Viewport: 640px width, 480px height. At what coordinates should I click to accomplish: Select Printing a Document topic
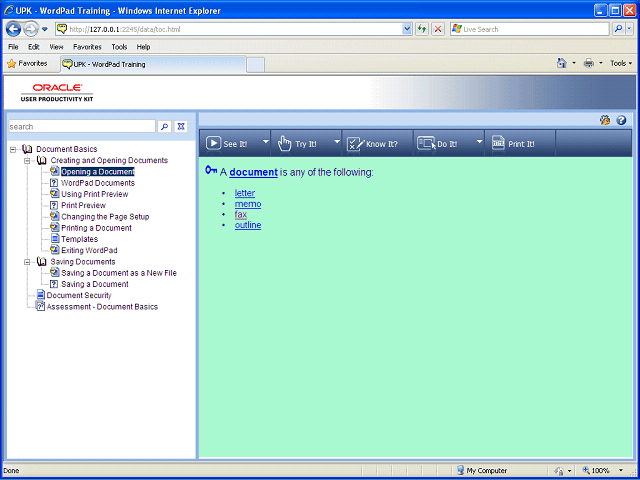(96, 228)
